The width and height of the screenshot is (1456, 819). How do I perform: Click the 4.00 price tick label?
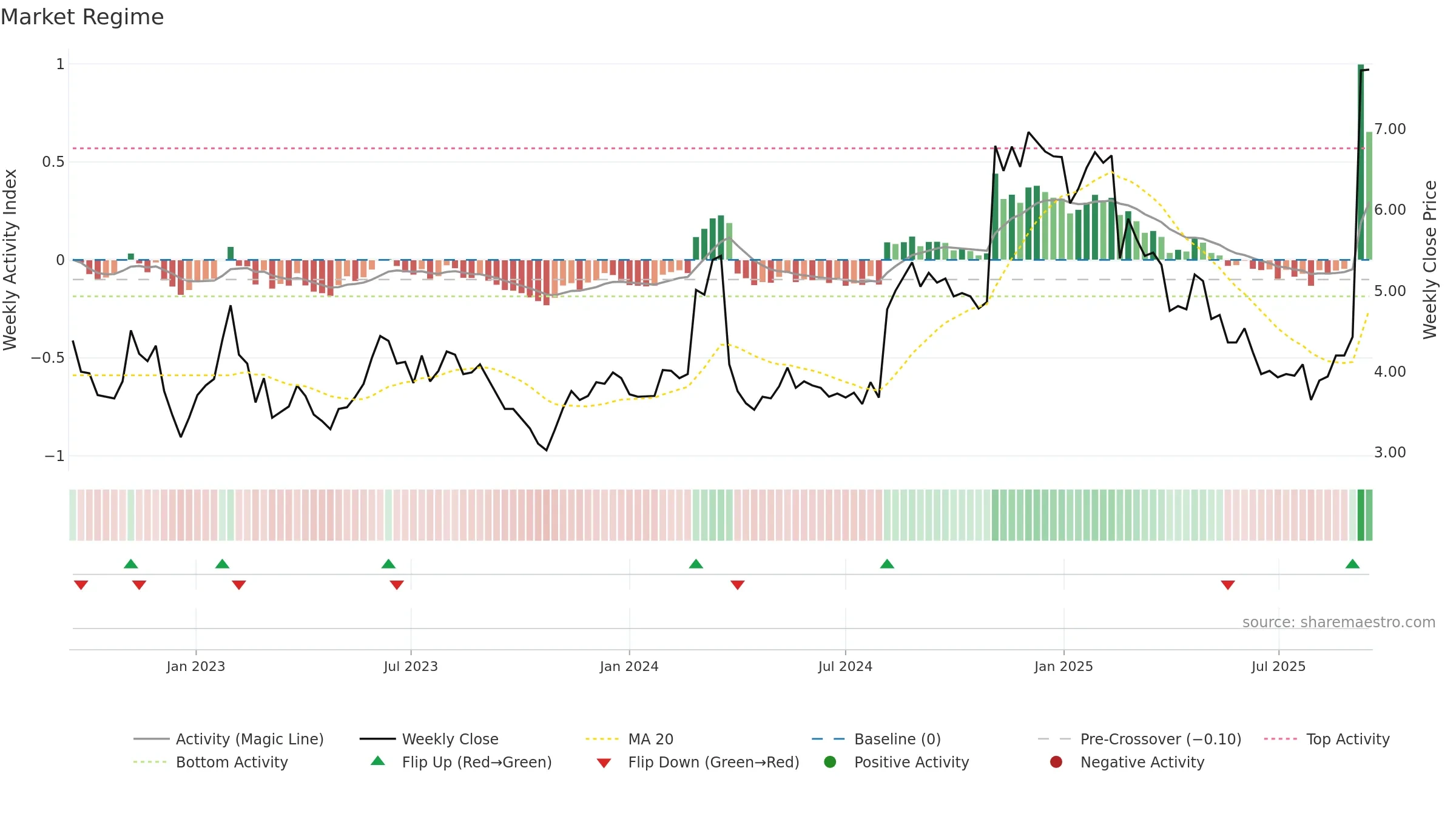tap(1390, 371)
